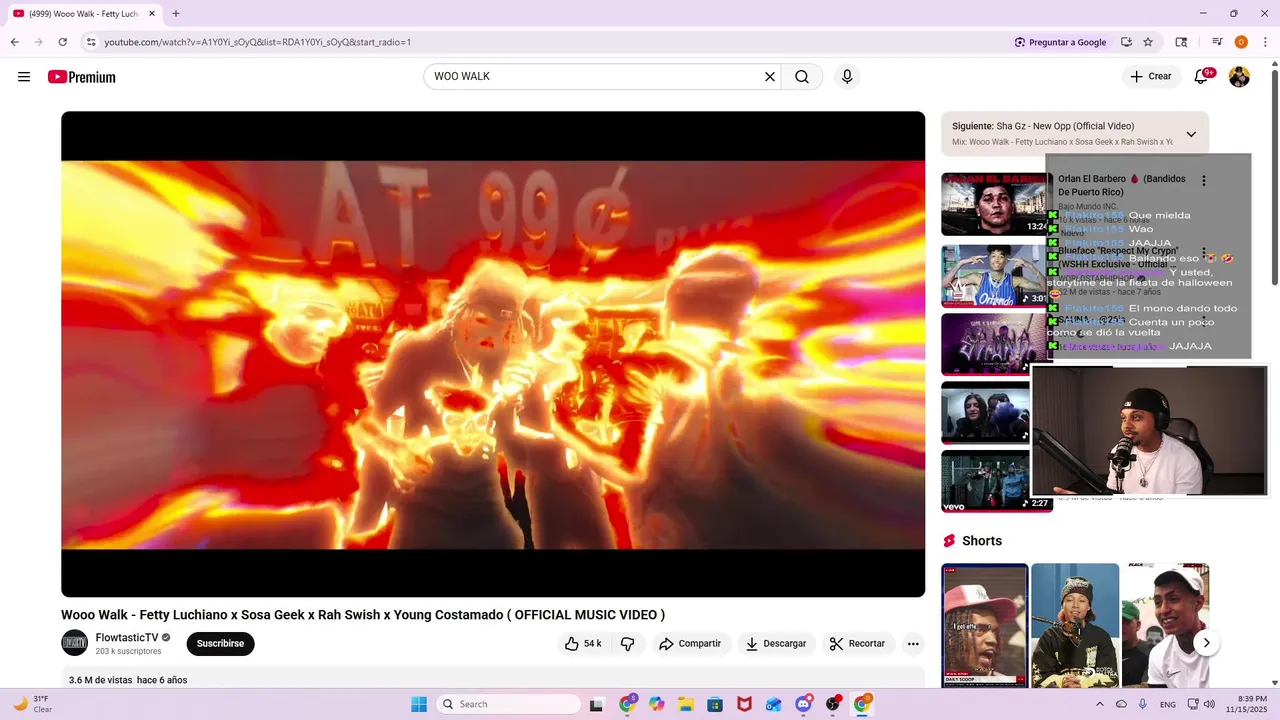The width and height of the screenshot is (1280, 720).
Task: Open Microsoft Store taskbar icon
Action: click(x=715, y=704)
